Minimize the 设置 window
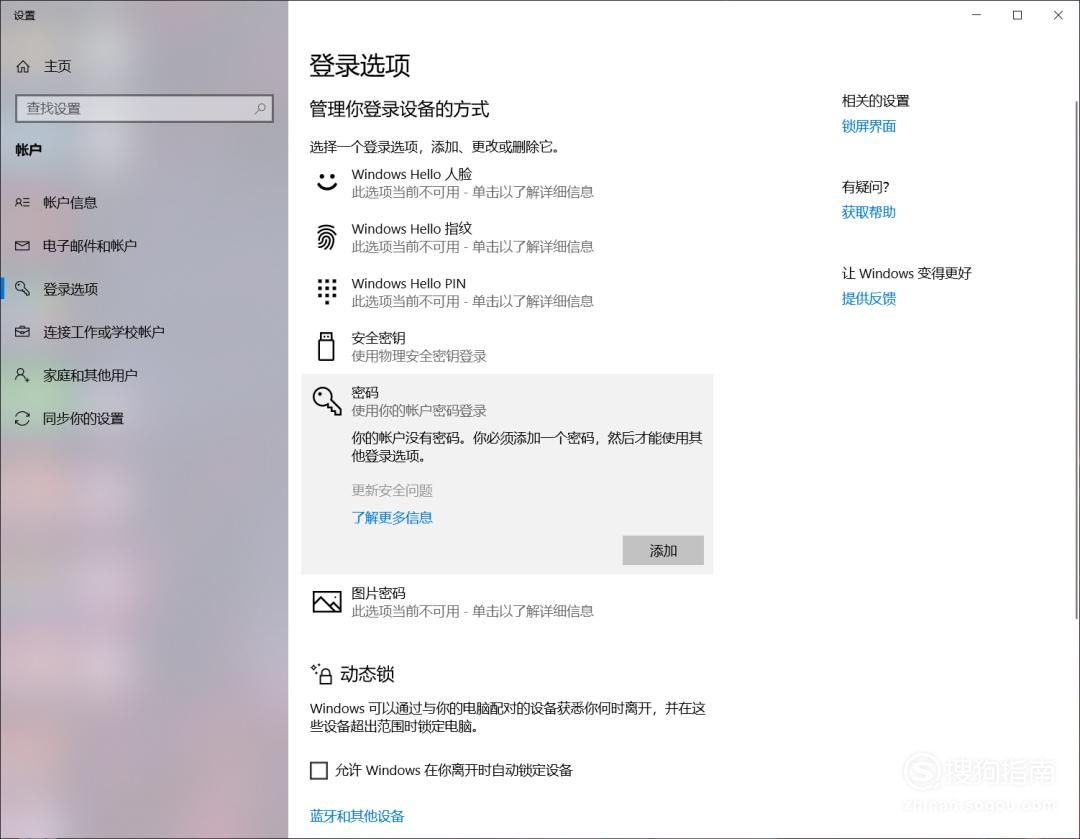This screenshot has height=839, width=1080. click(976, 15)
